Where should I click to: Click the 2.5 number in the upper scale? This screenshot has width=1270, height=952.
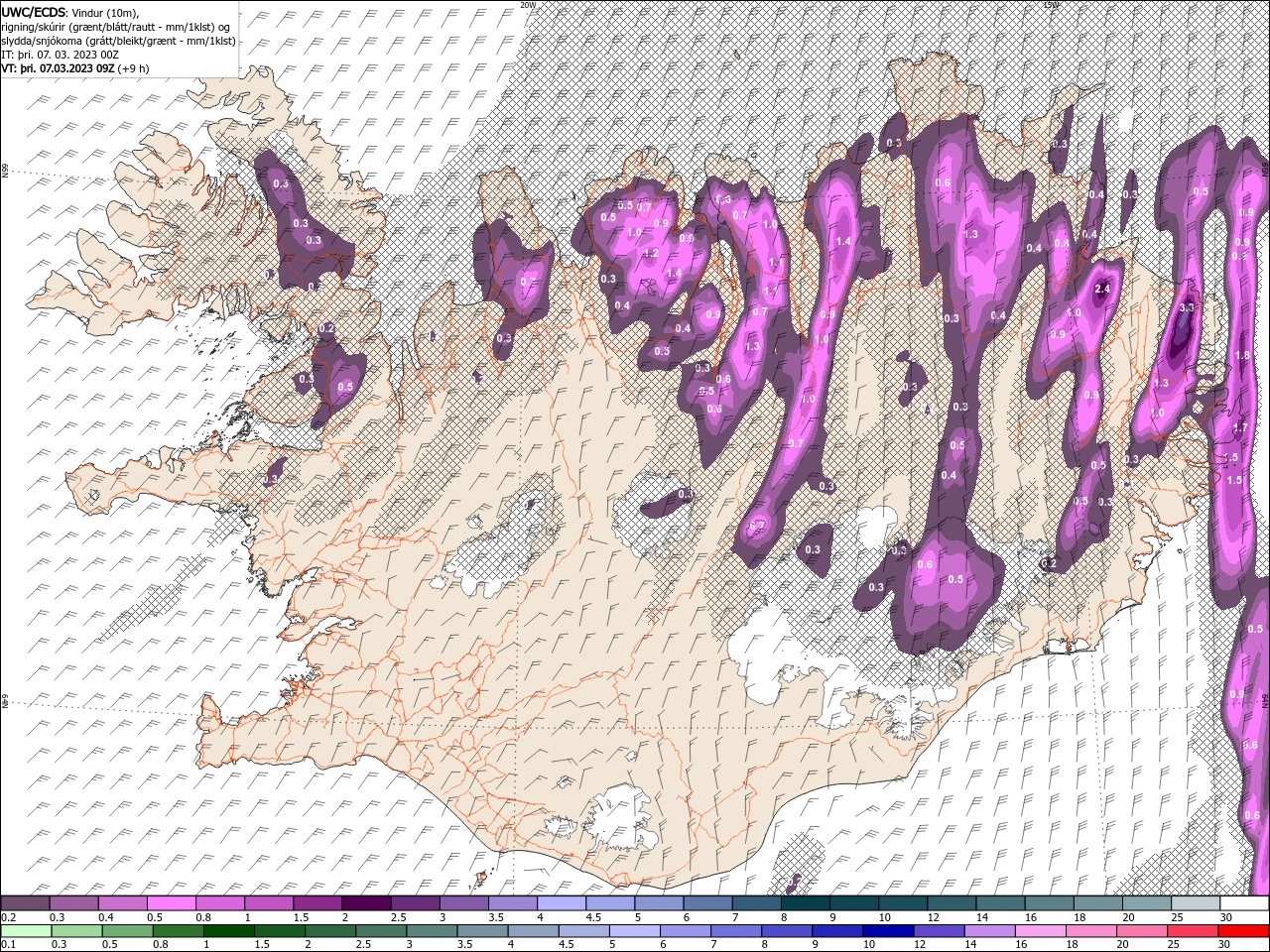tap(399, 917)
